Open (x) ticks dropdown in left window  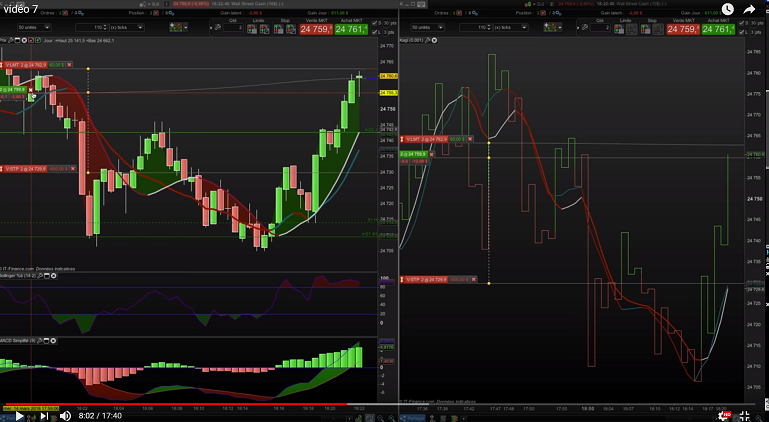tap(127, 27)
